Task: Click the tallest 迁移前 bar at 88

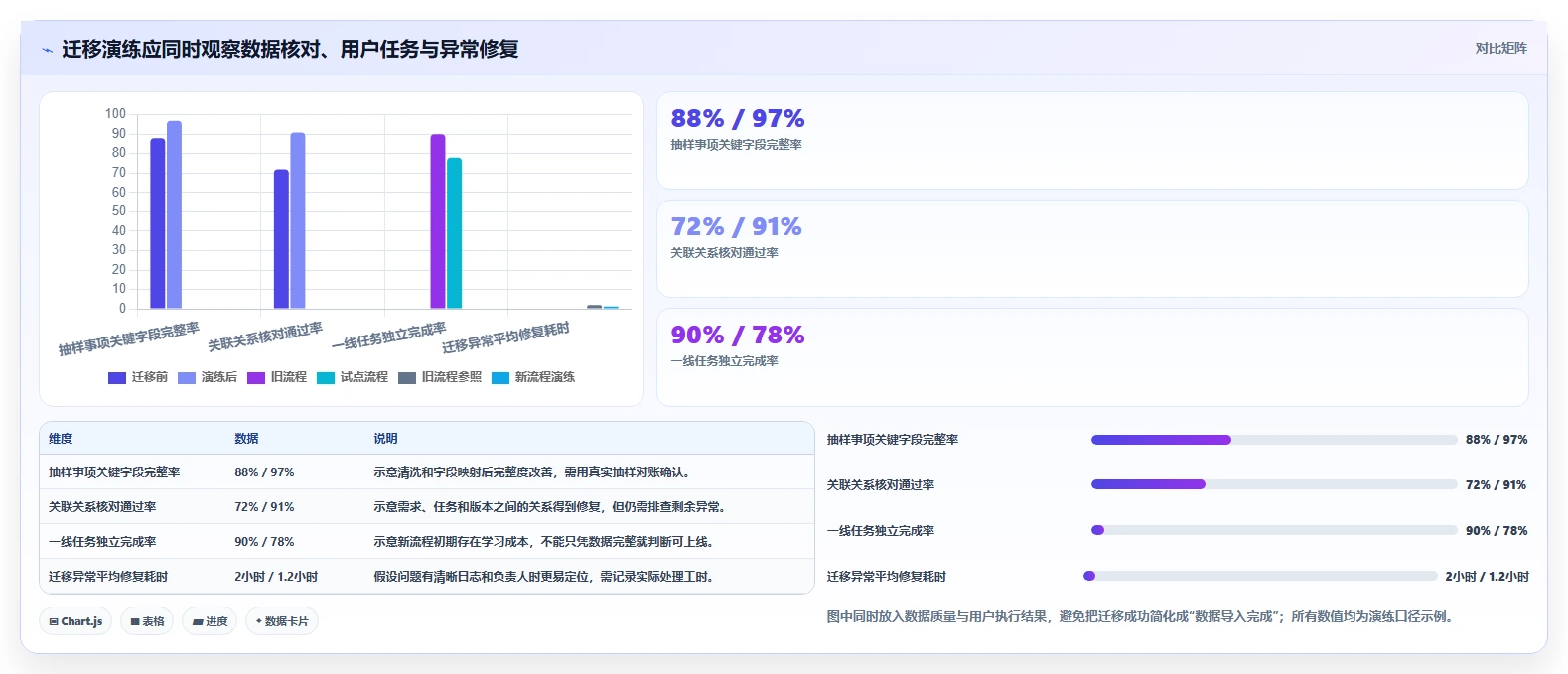Action: 158,223
